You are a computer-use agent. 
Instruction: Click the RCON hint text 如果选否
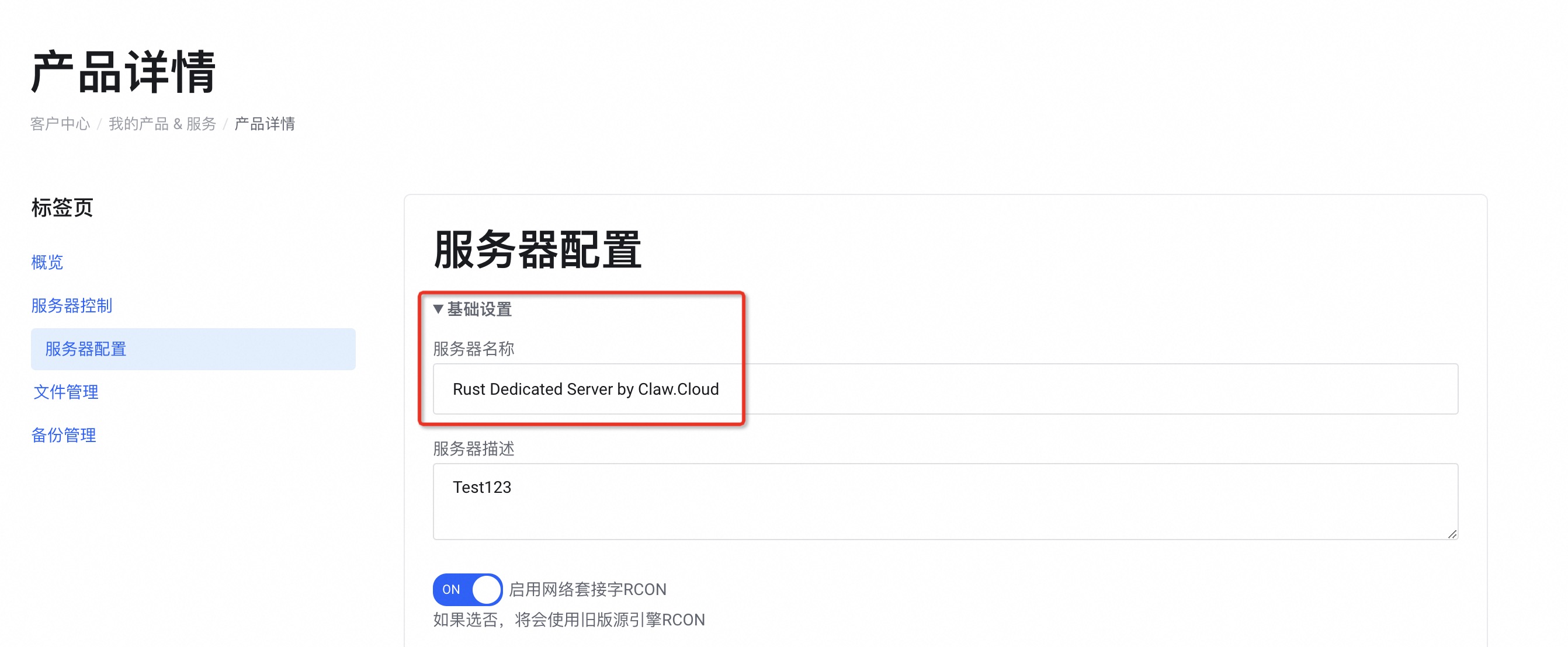[568, 620]
